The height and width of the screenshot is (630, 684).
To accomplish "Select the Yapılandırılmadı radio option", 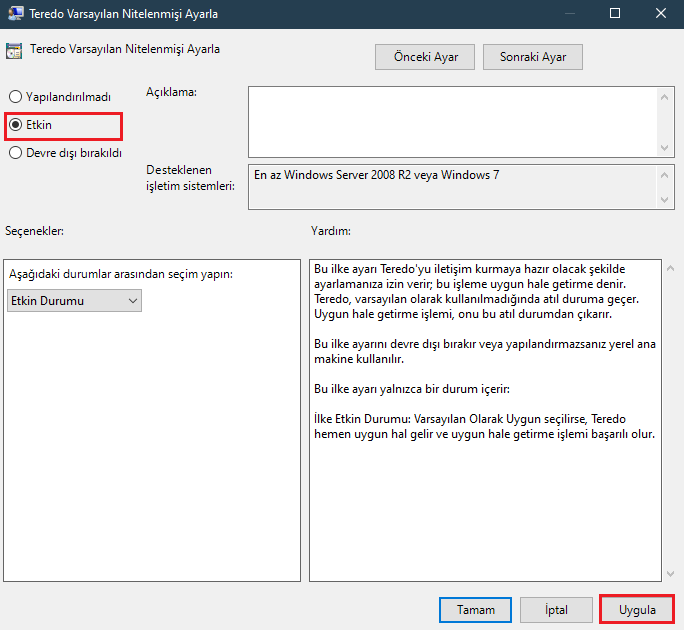I will tap(60, 96).
